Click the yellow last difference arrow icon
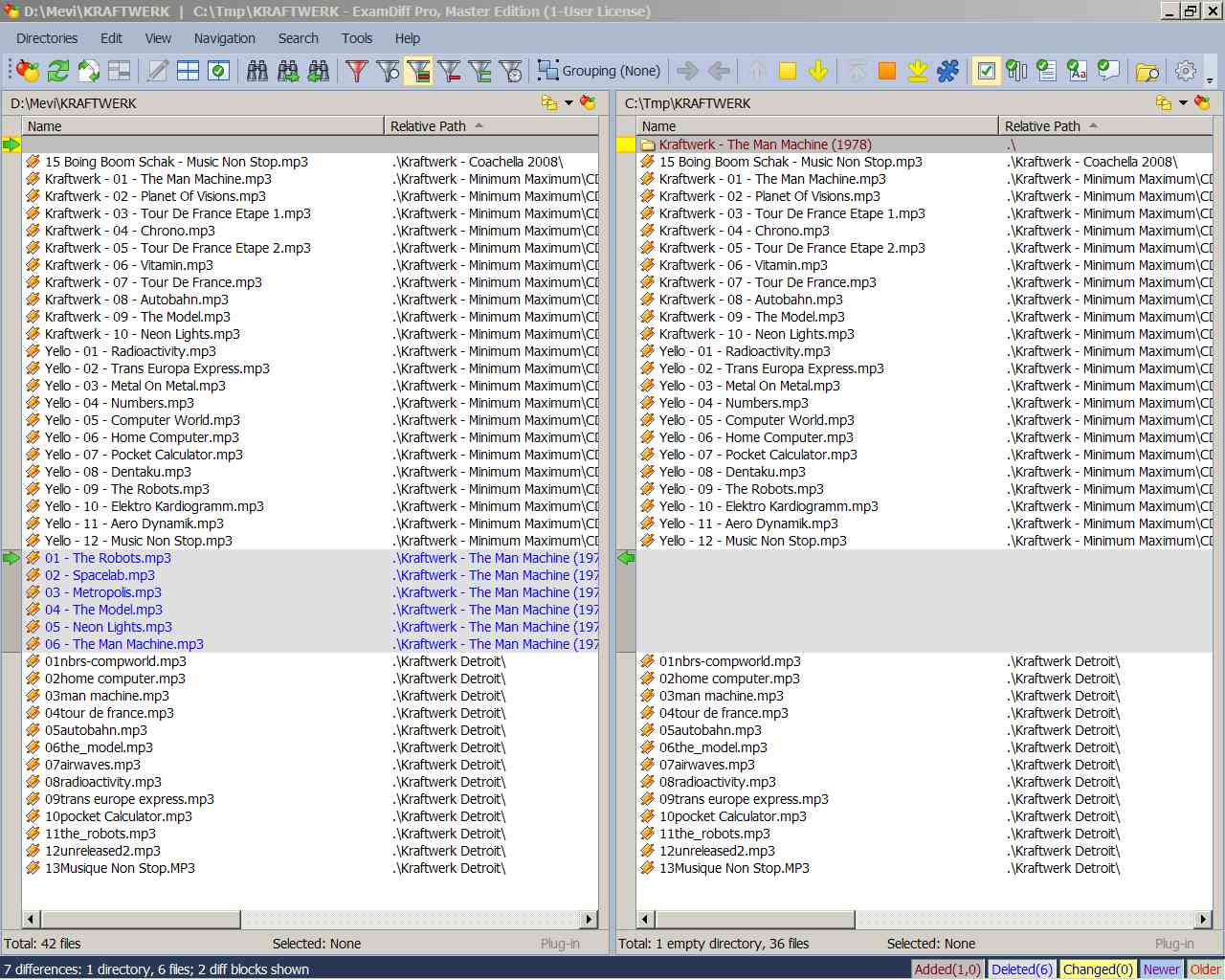 point(918,71)
